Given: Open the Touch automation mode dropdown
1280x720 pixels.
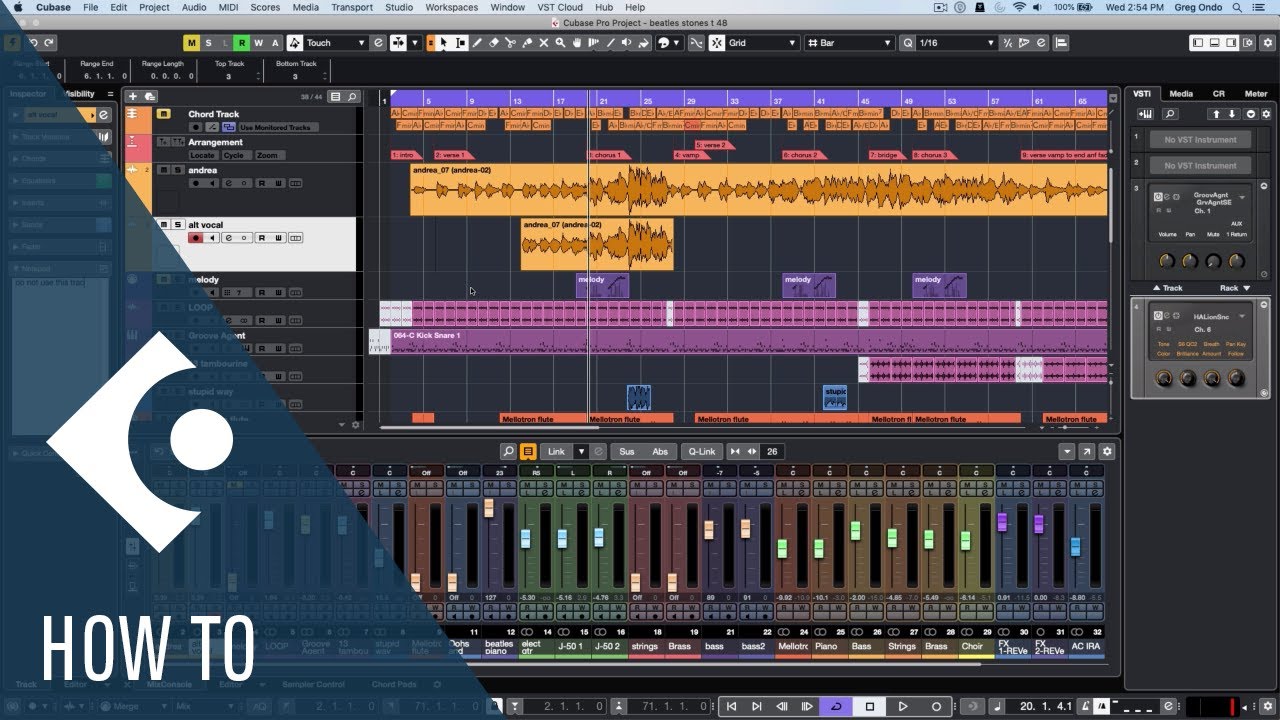Looking at the screenshot, I should tap(361, 43).
